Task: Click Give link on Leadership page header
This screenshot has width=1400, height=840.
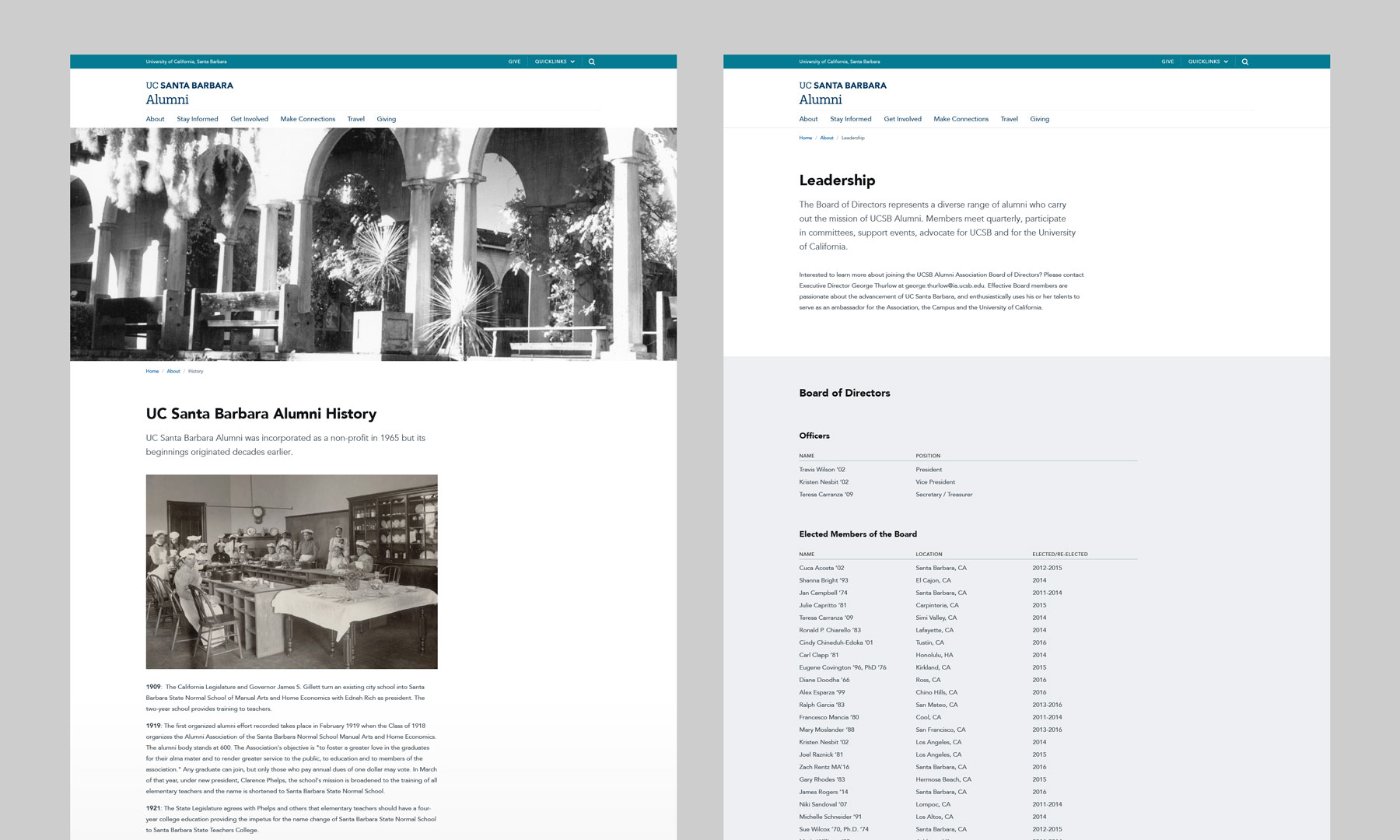Action: tap(1167, 61)
